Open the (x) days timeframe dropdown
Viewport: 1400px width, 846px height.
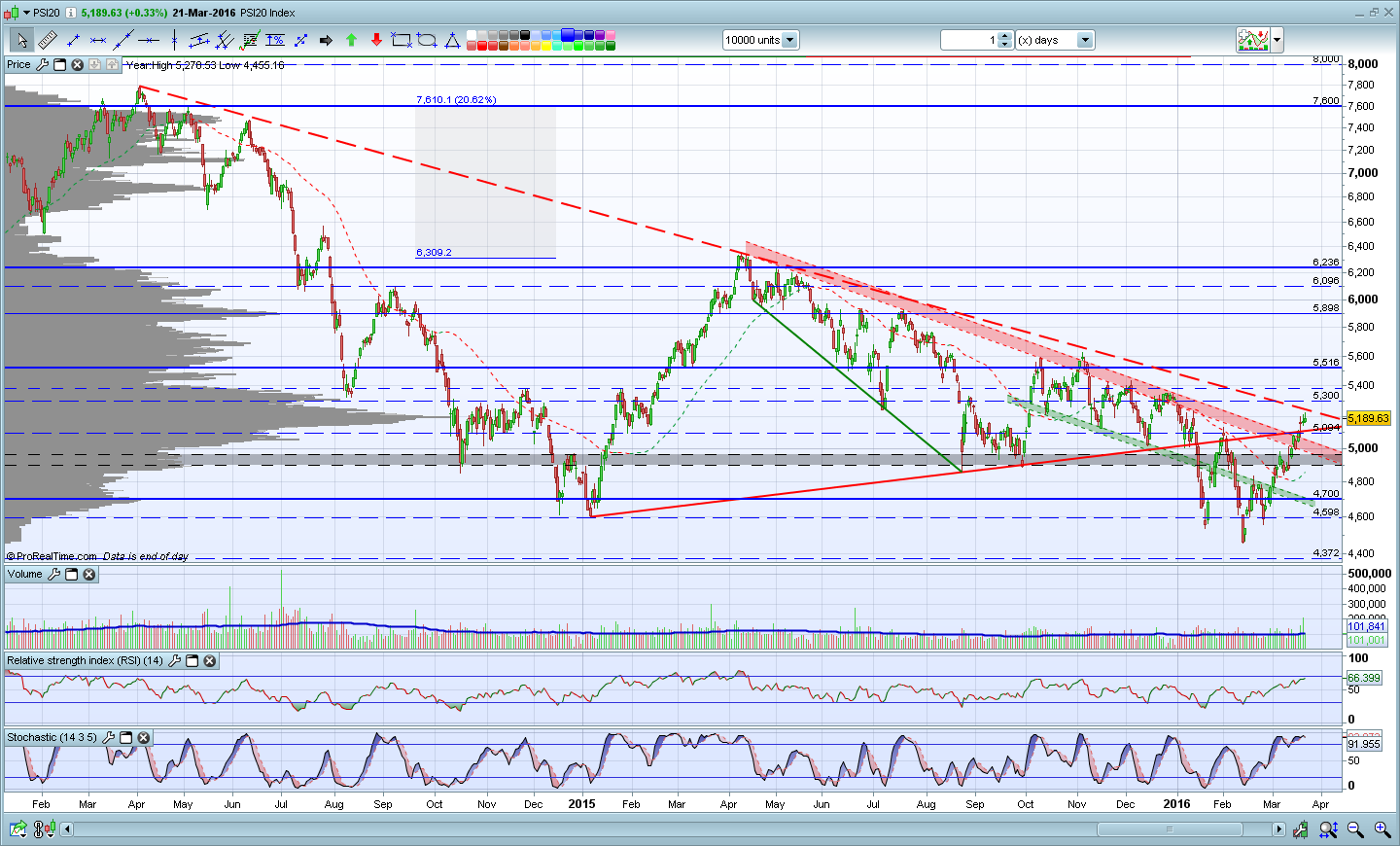[x=1085, y=40]
